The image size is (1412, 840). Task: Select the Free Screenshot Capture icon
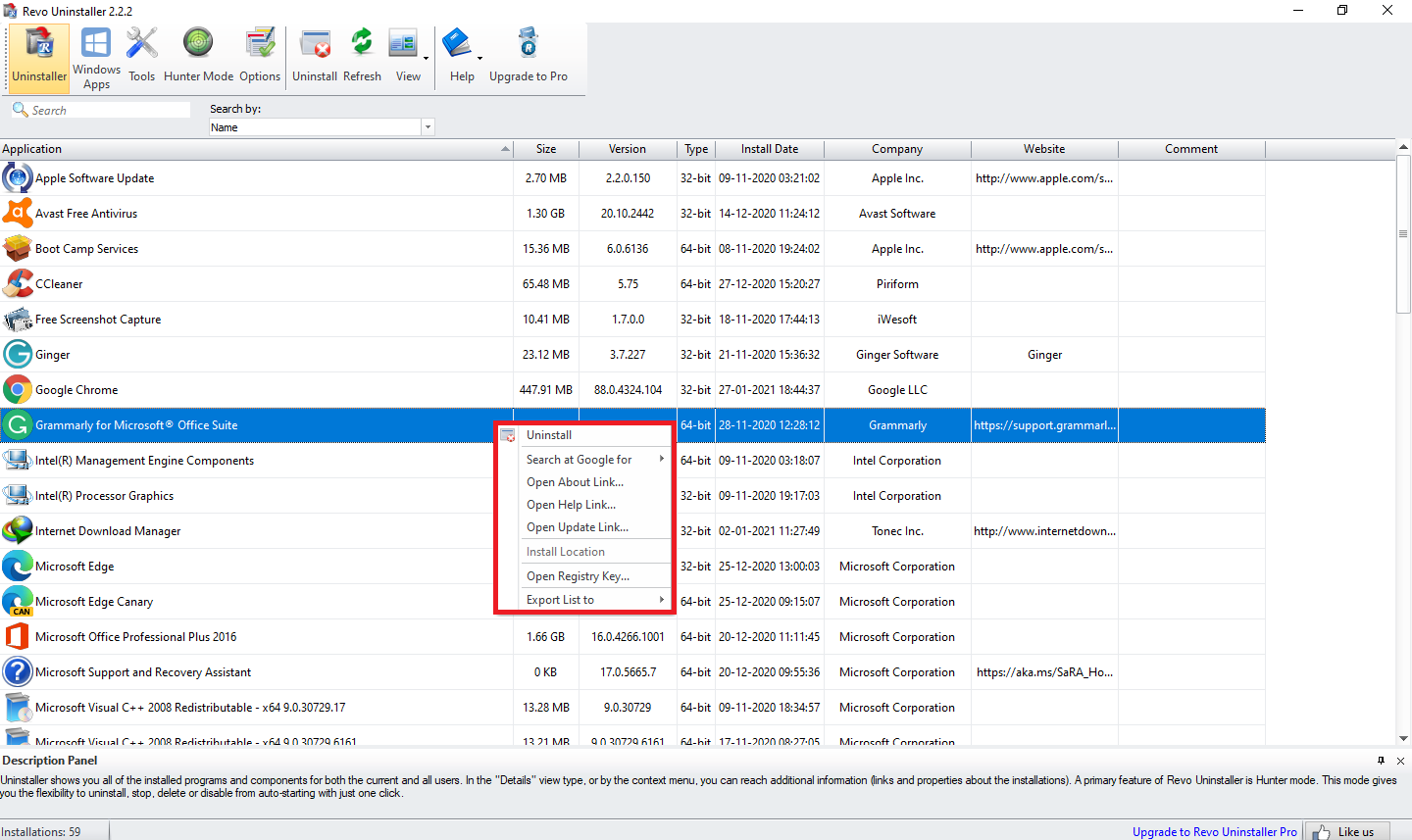[17, 320]
